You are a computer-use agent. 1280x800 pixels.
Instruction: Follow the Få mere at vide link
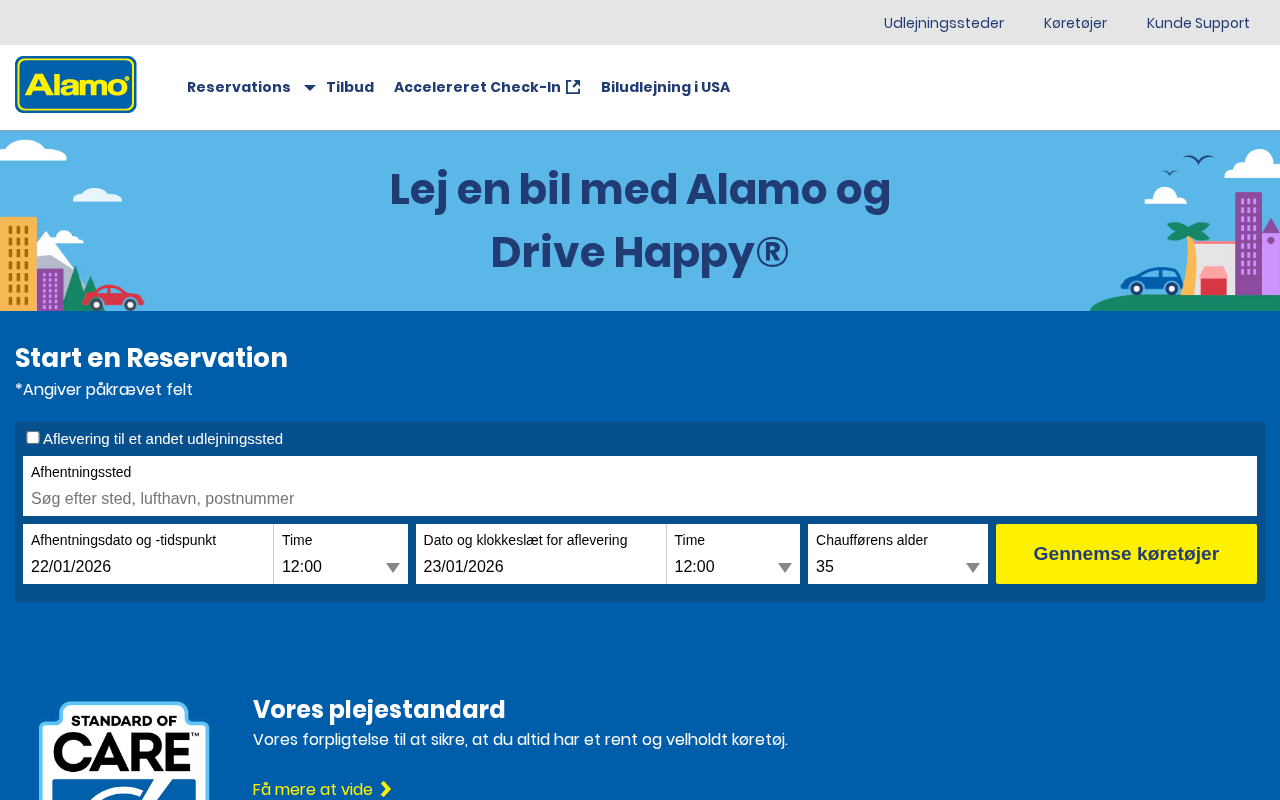[x=322, y=790]
